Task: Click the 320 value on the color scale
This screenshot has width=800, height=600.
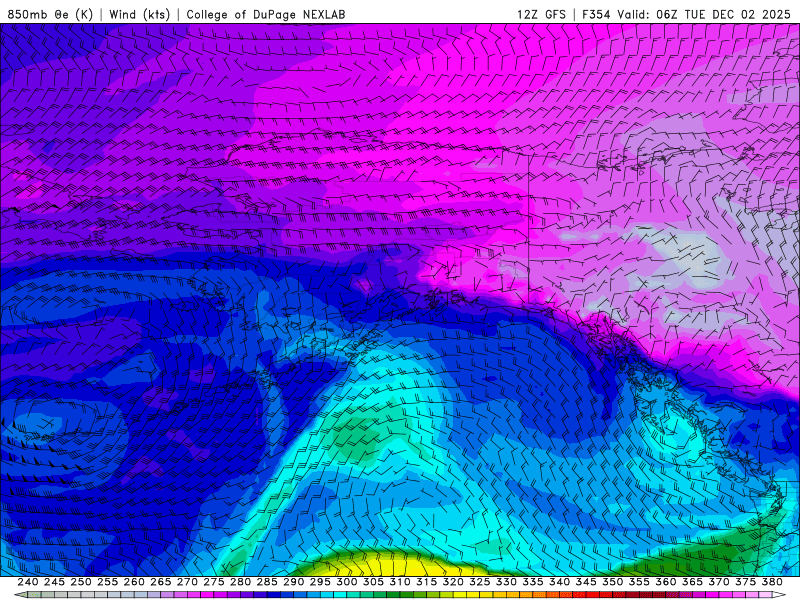Action: point(453,582)
